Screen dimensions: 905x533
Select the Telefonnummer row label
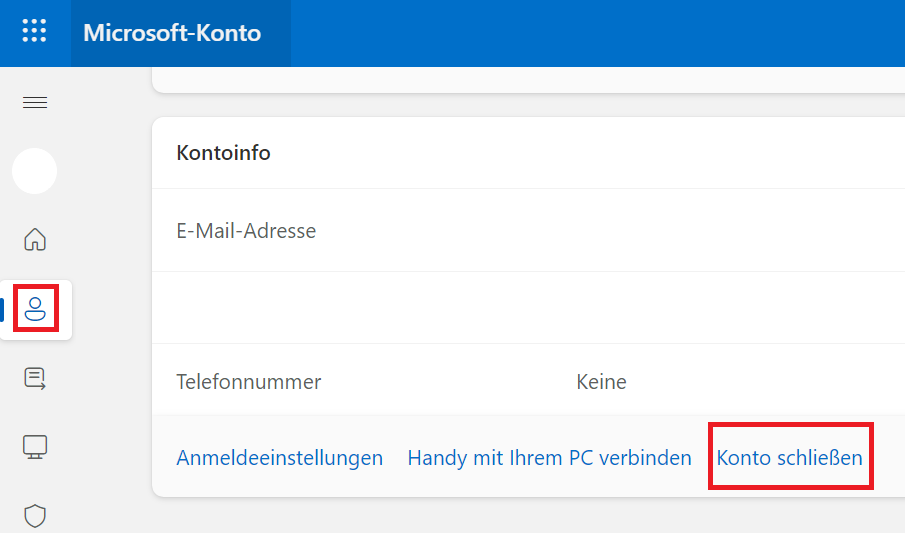pos(249,382)
